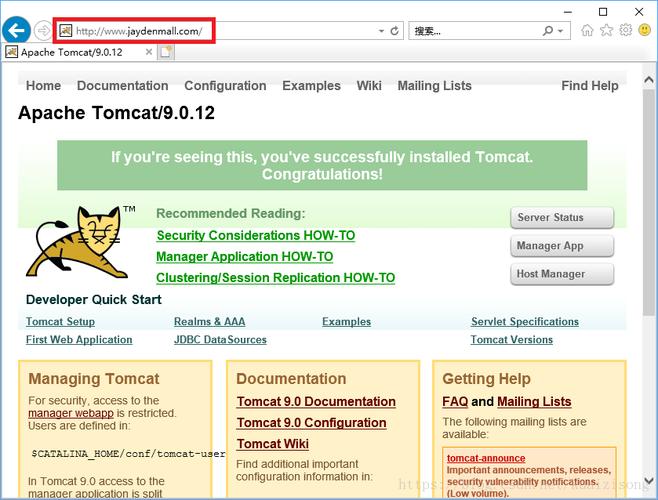Open browser Tools gear icon
This screenshot has height=500, width=658.
click(x=626, y=30)
